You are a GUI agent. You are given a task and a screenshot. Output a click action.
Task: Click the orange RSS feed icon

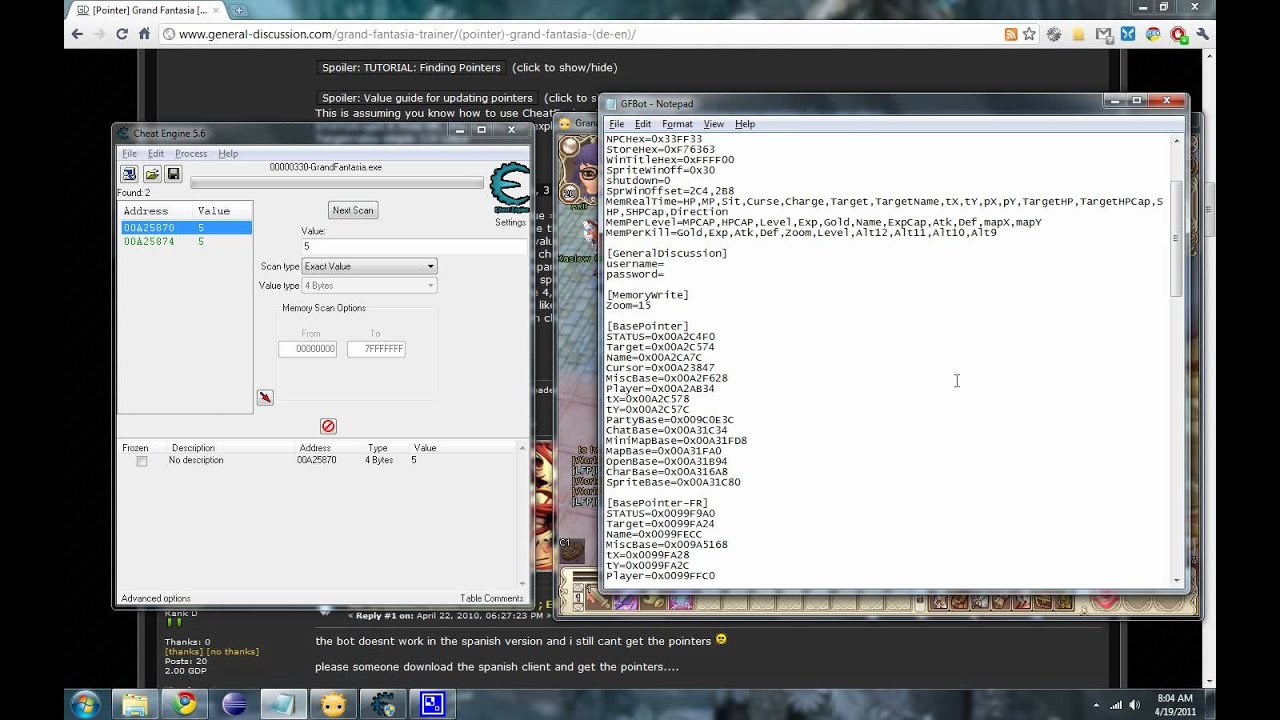(x=1011, y=34)
